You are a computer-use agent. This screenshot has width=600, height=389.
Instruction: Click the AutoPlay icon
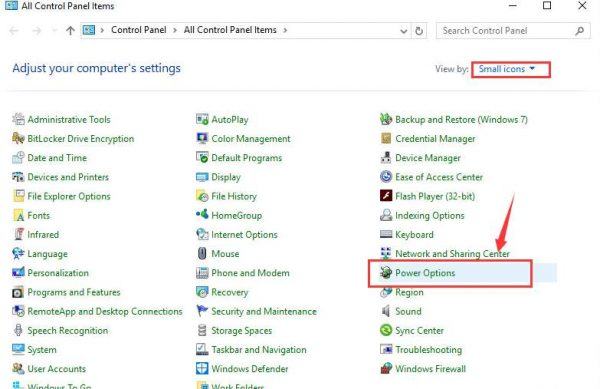(202, 119)
